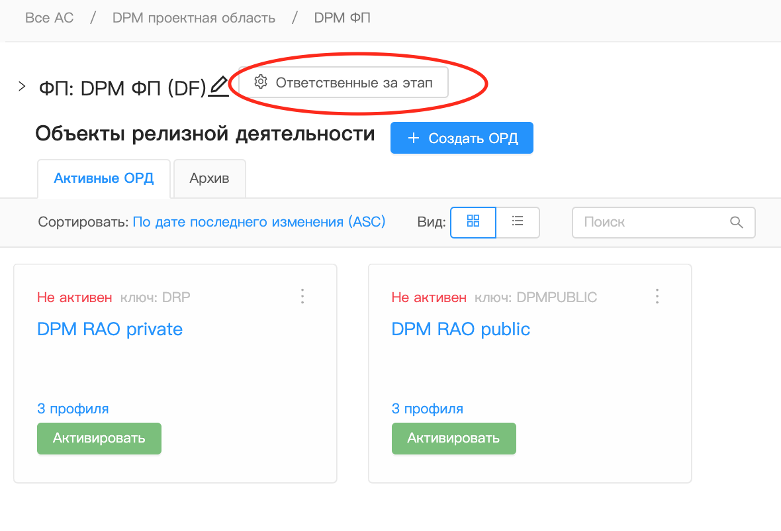Switch to list view icon
This screenshot has height=531, width=781.
[x=518, y=222]
